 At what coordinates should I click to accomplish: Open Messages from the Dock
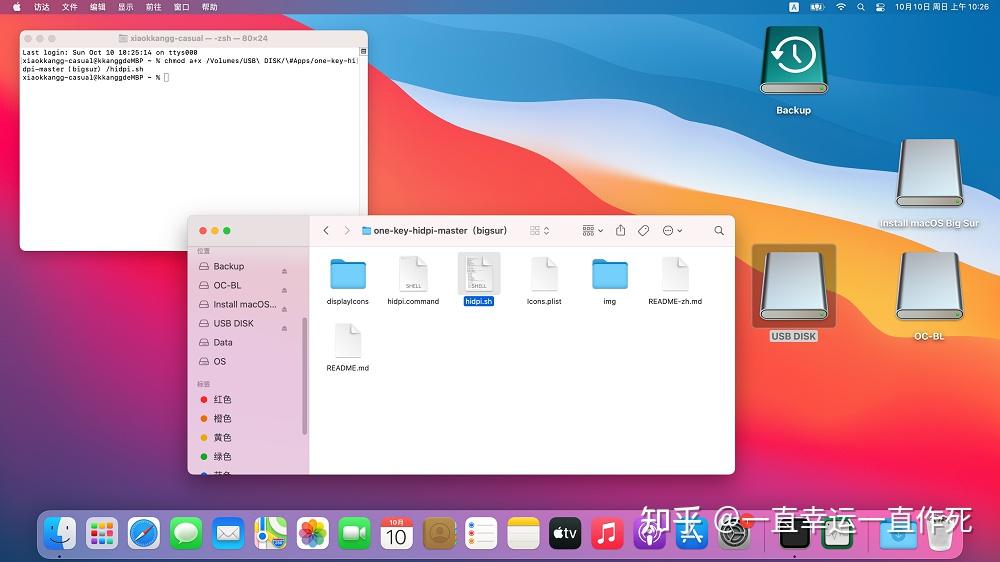186,533
